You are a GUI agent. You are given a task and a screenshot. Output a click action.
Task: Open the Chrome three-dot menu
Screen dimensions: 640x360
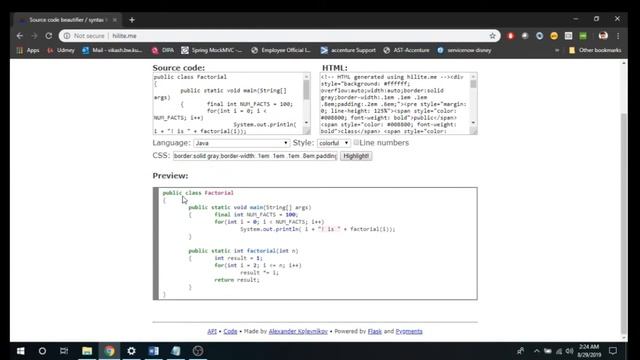(618, 36)
